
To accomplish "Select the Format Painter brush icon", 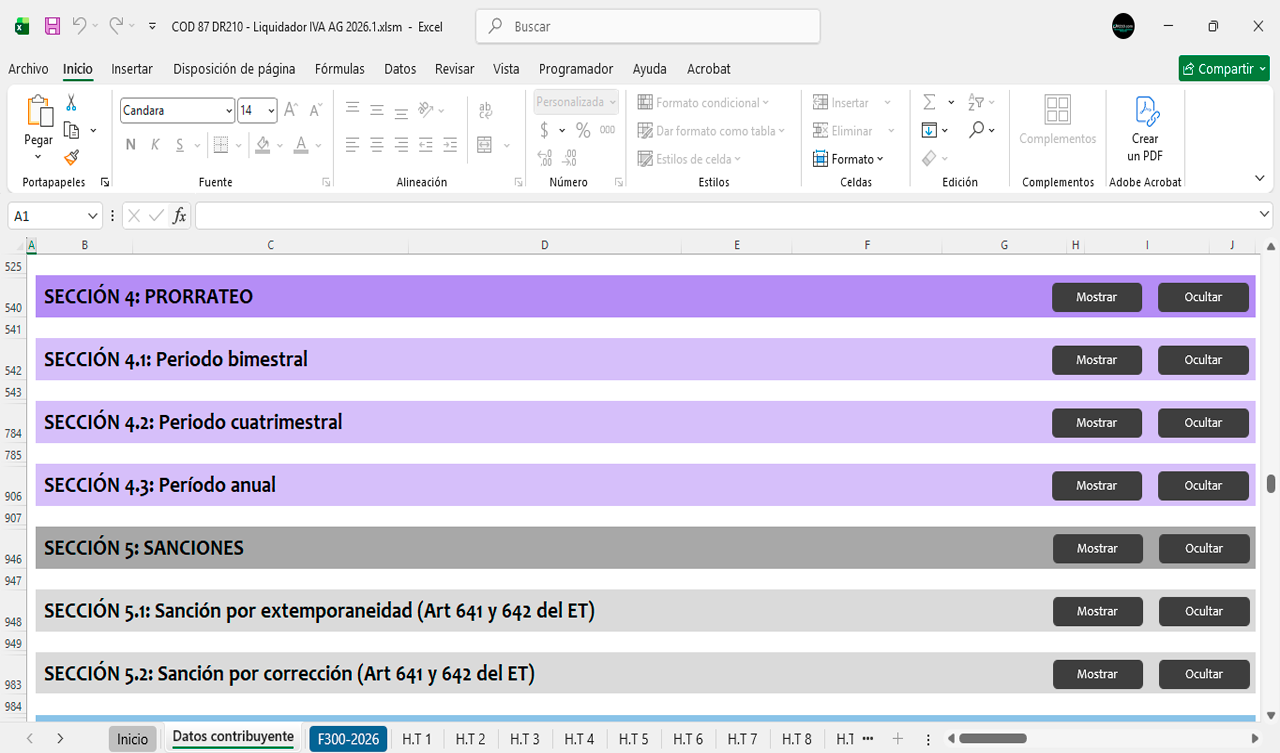I will click(x=71, y=157).
